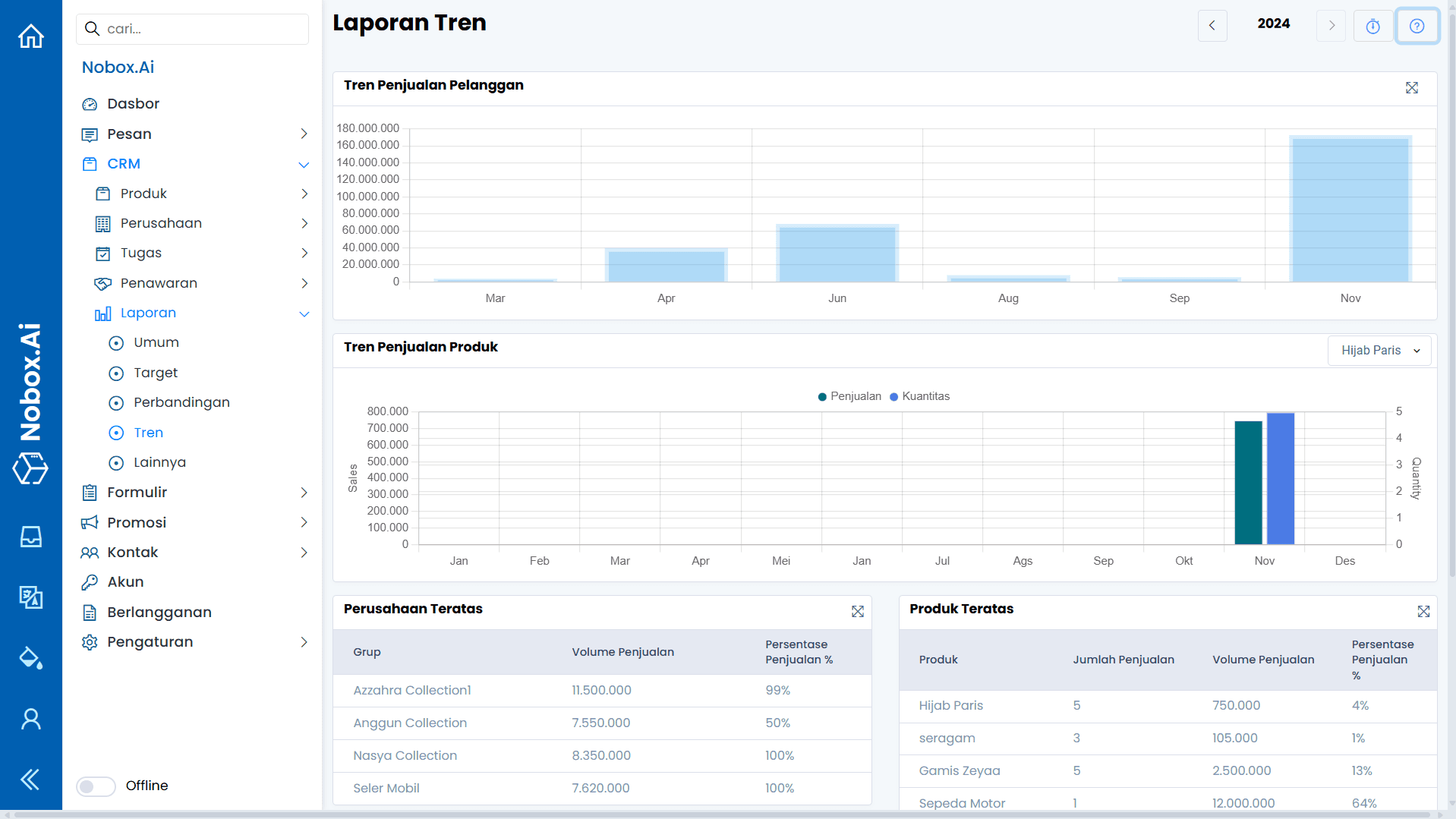1456x819 pixels.
Task: Open the Dasbor home icon
Action: click(30, 36)
